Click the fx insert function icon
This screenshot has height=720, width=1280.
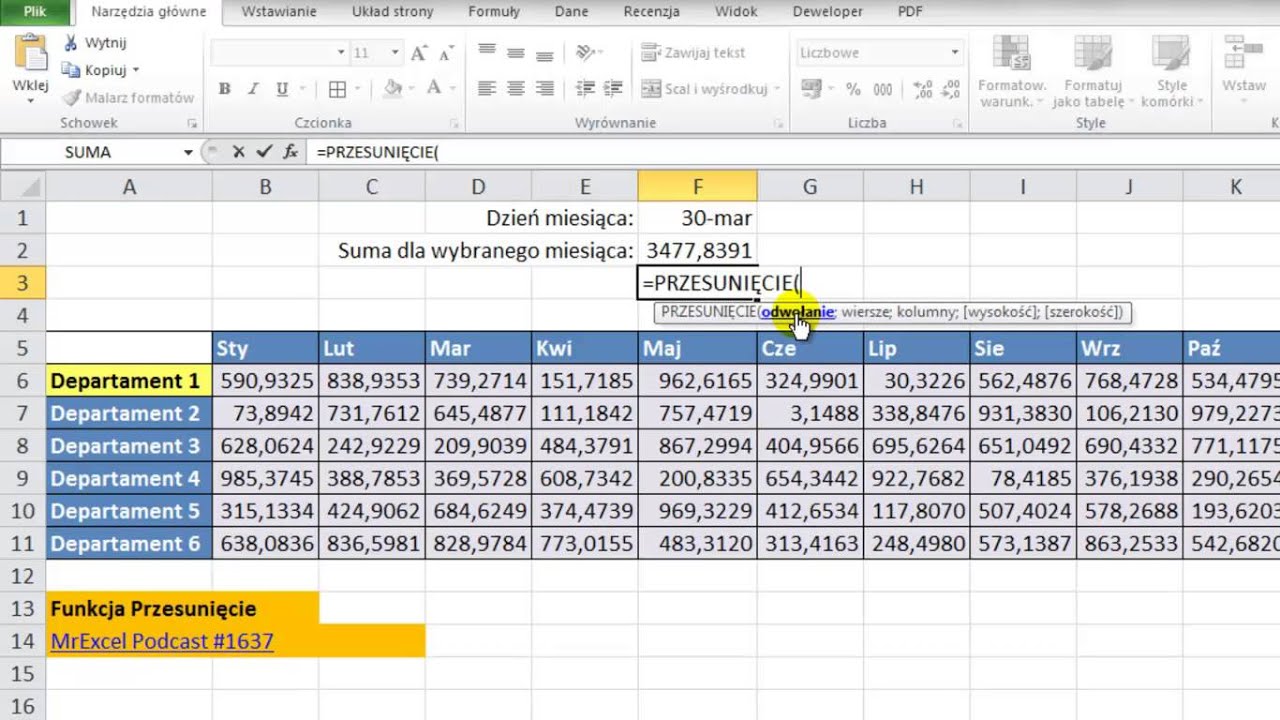click(291, 152)
